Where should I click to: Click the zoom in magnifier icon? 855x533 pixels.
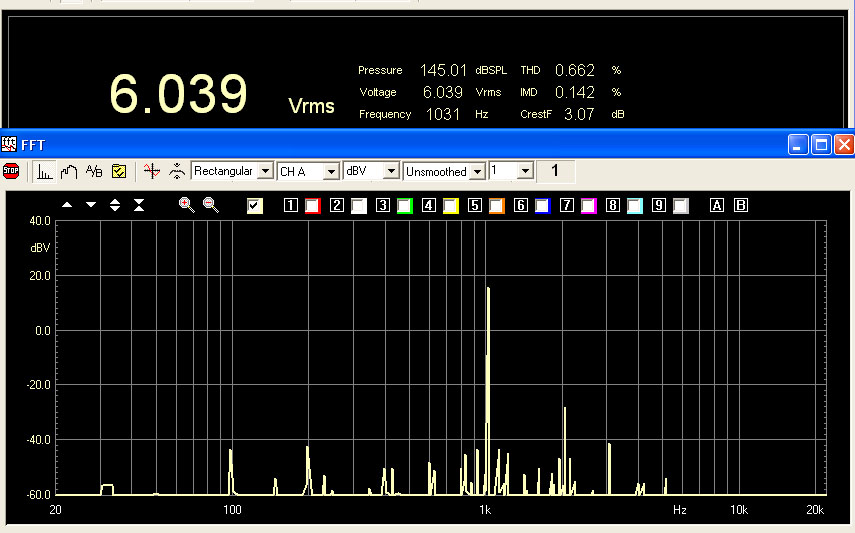[186, 205]
